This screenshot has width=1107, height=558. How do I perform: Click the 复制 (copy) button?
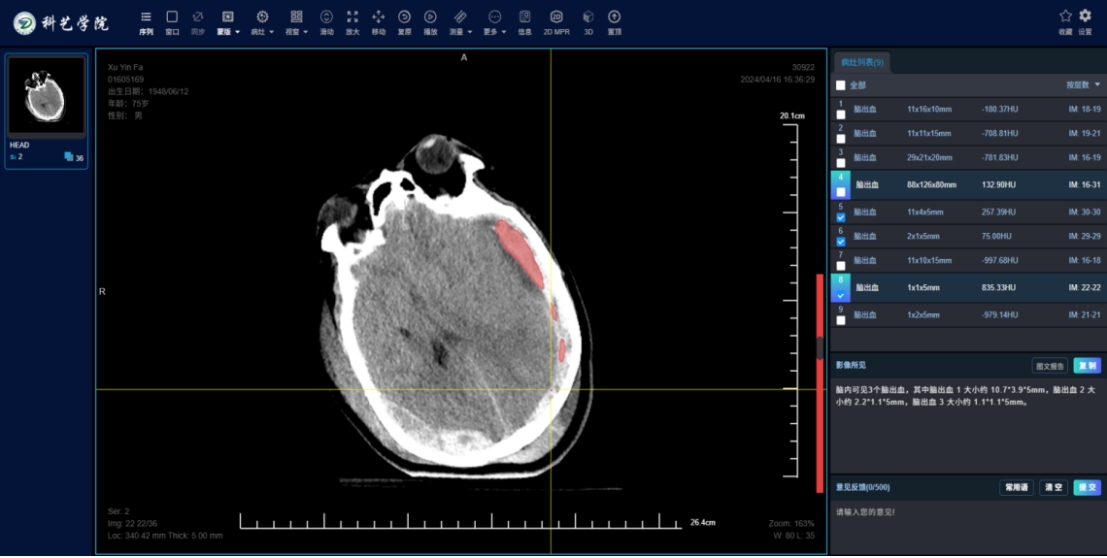tap(1087, 366)
